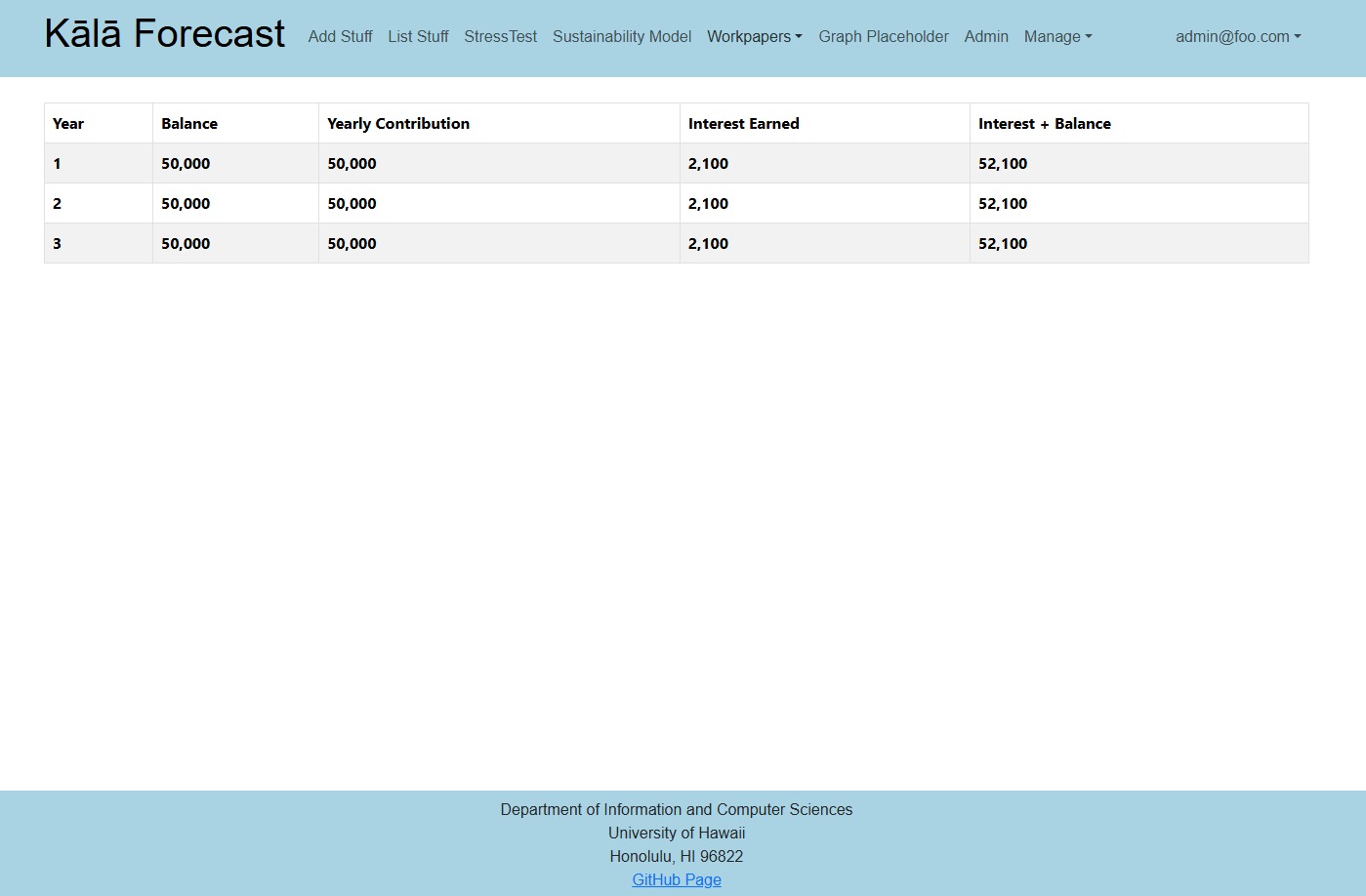Select the Yearly Contribution column header
This screenshot has width=1366, height=896.
point(398,124)
